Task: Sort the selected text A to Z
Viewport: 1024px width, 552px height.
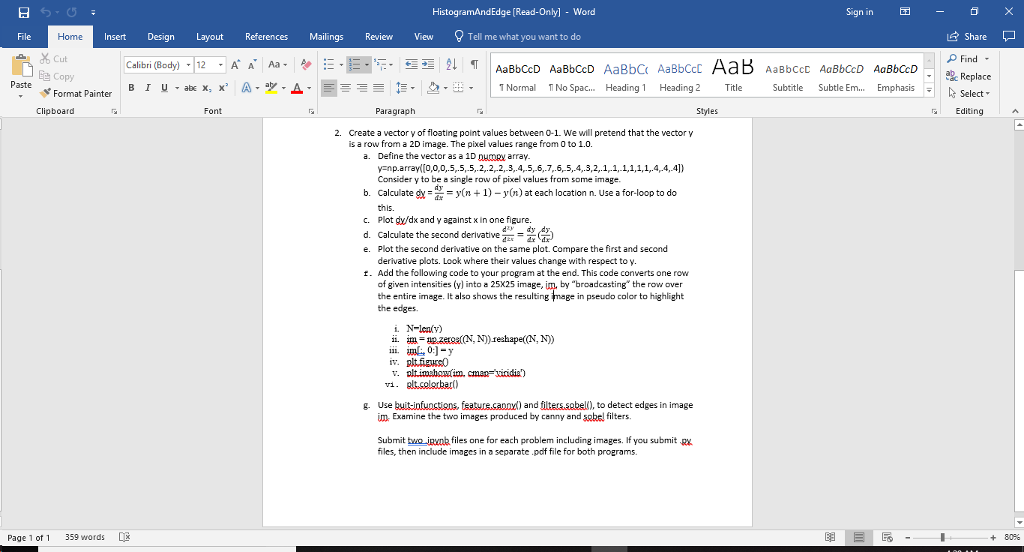Action: coord(451,65)
